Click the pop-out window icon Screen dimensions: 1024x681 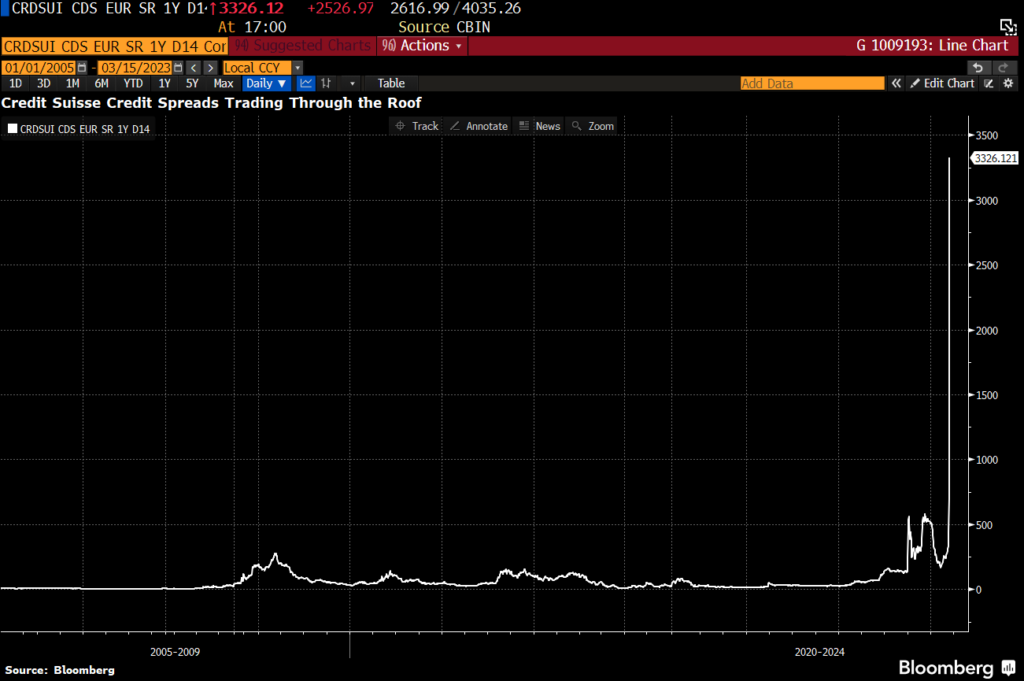(1008, 27)
